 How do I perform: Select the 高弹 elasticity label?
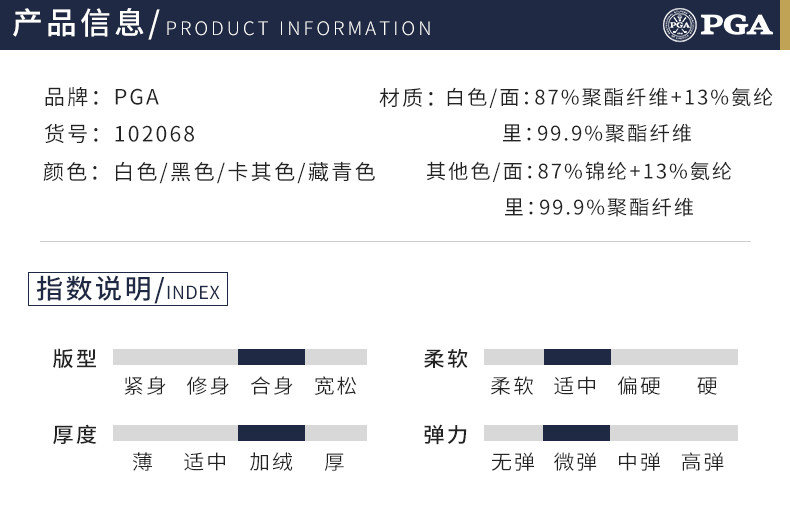click(702, 462)
